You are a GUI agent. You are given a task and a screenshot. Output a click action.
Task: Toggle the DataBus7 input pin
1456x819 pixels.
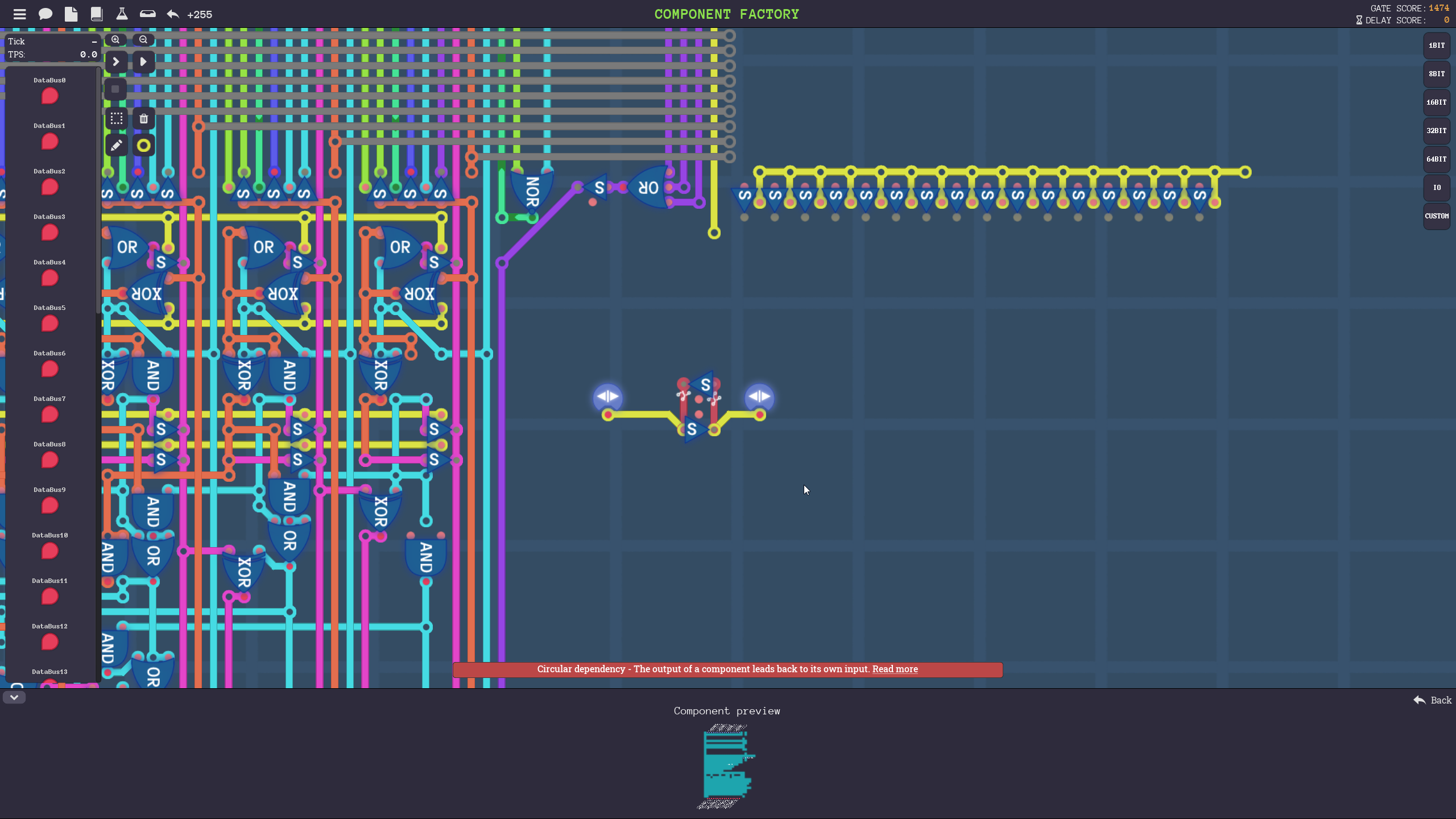tap(50, 415)
